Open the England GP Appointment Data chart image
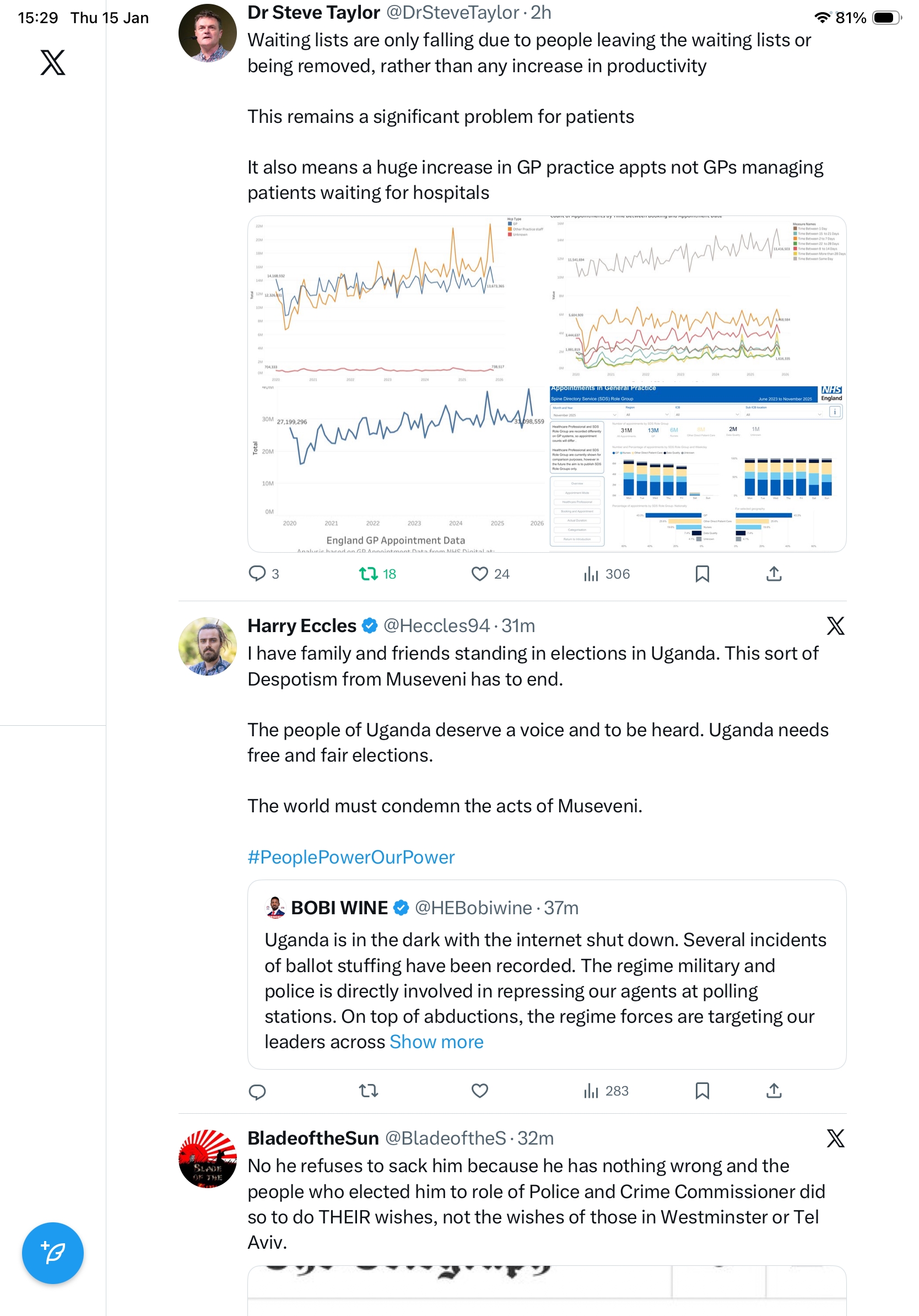The width and height of the screenshot is (919, 1316). [x=398, y=469]
